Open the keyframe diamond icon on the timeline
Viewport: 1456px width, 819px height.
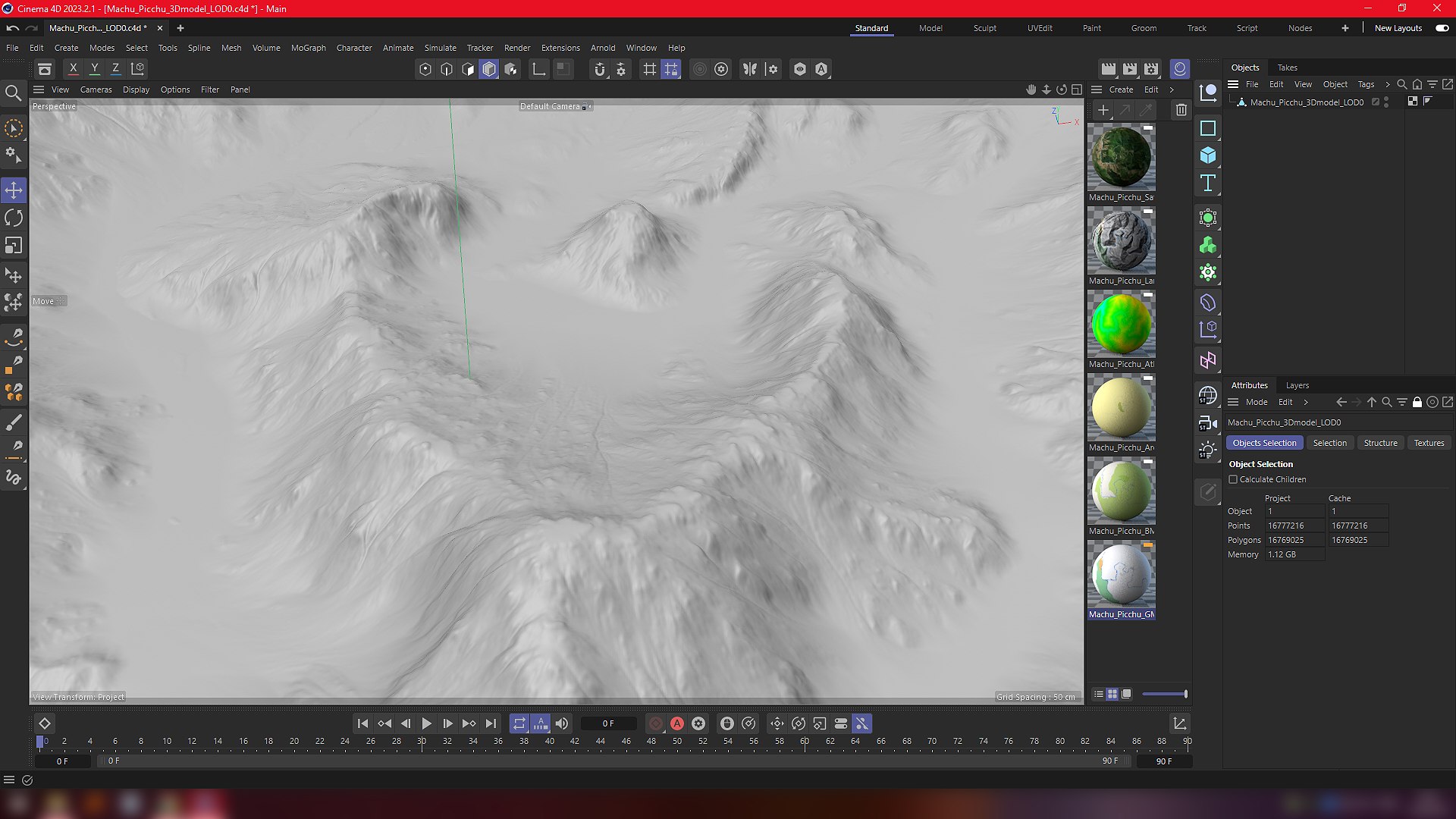pyautogui.click(x=45, y=723)
